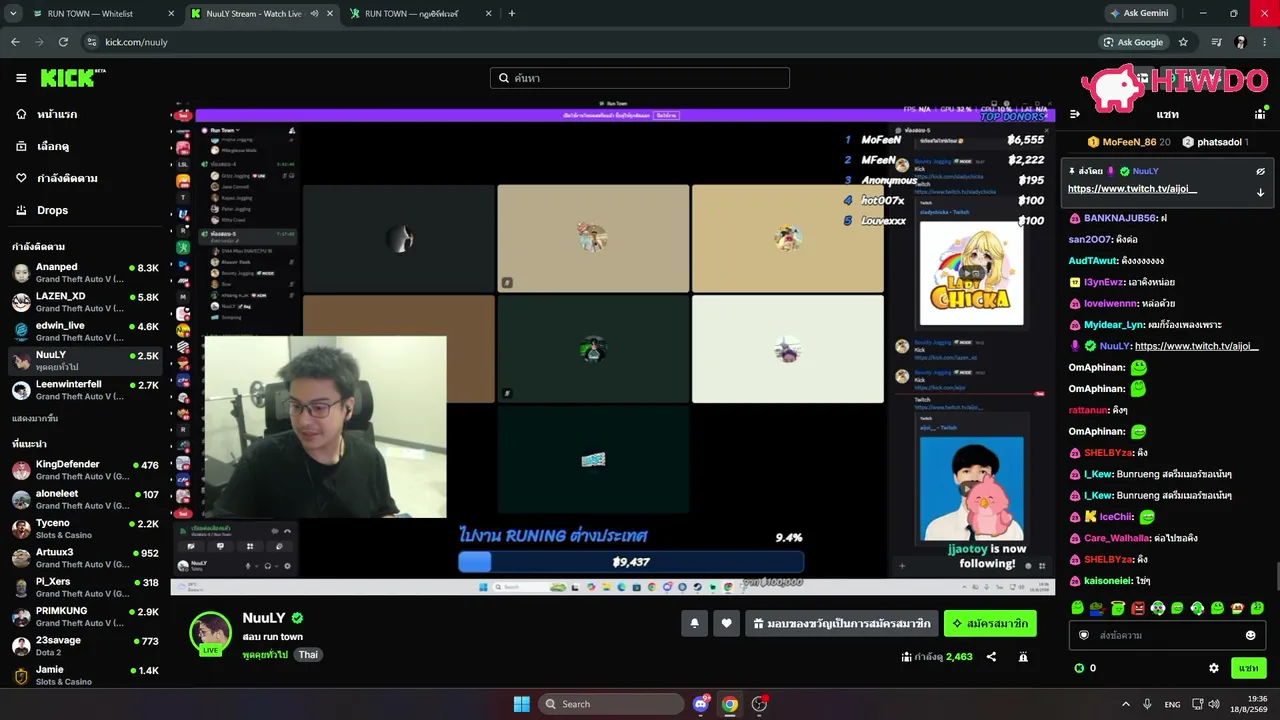Image resolution: width=1280 pixels, height=720 pixels.
Task: Open the pinned twitch.tv/aijoi link
Action: (x=1132, y=189)
